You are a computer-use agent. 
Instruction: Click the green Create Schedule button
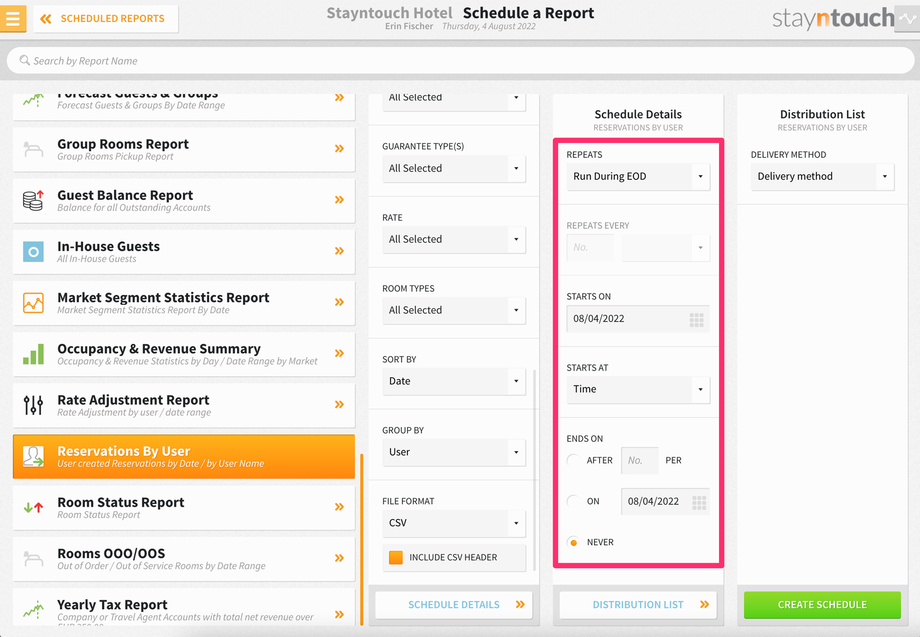pos(822,605)
